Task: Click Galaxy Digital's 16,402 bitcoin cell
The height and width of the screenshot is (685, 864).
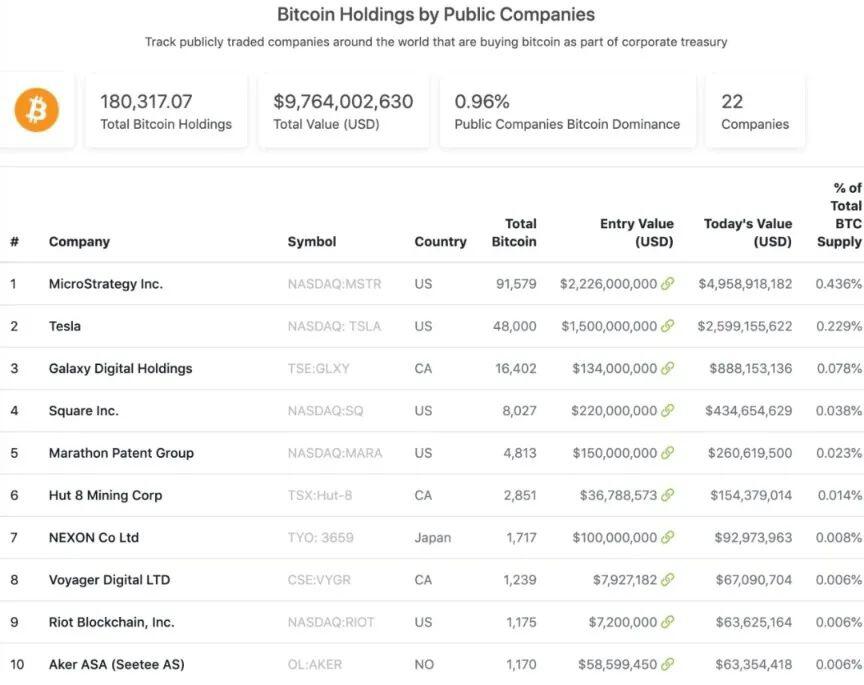Action: coord(516,369)
